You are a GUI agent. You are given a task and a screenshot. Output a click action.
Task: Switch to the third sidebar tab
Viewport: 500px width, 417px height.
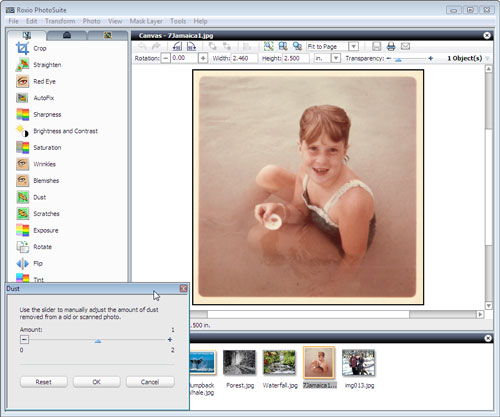coord(107,35)
